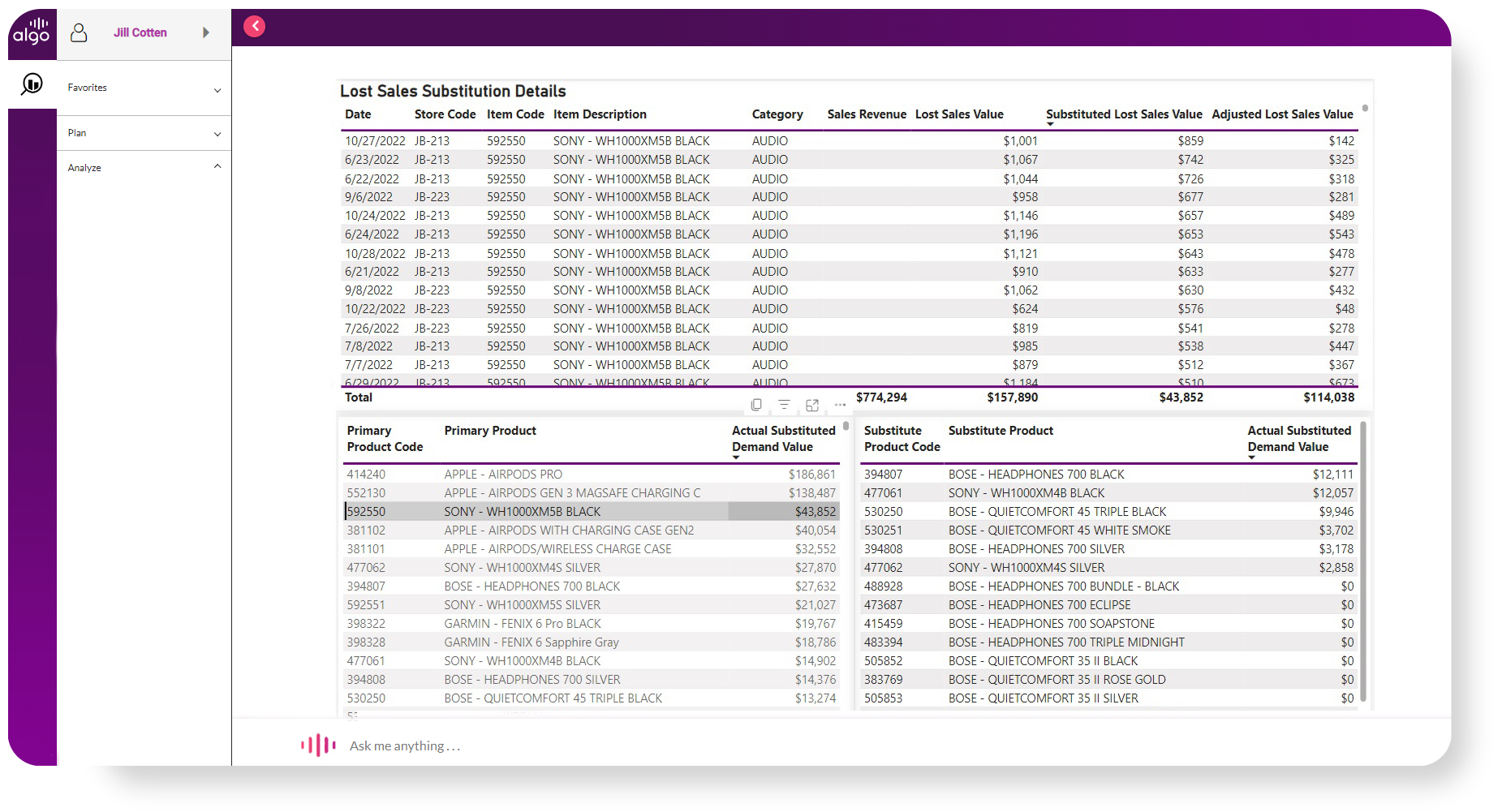
Task: Click Primary Product Code column header
Action: point(385,439)
